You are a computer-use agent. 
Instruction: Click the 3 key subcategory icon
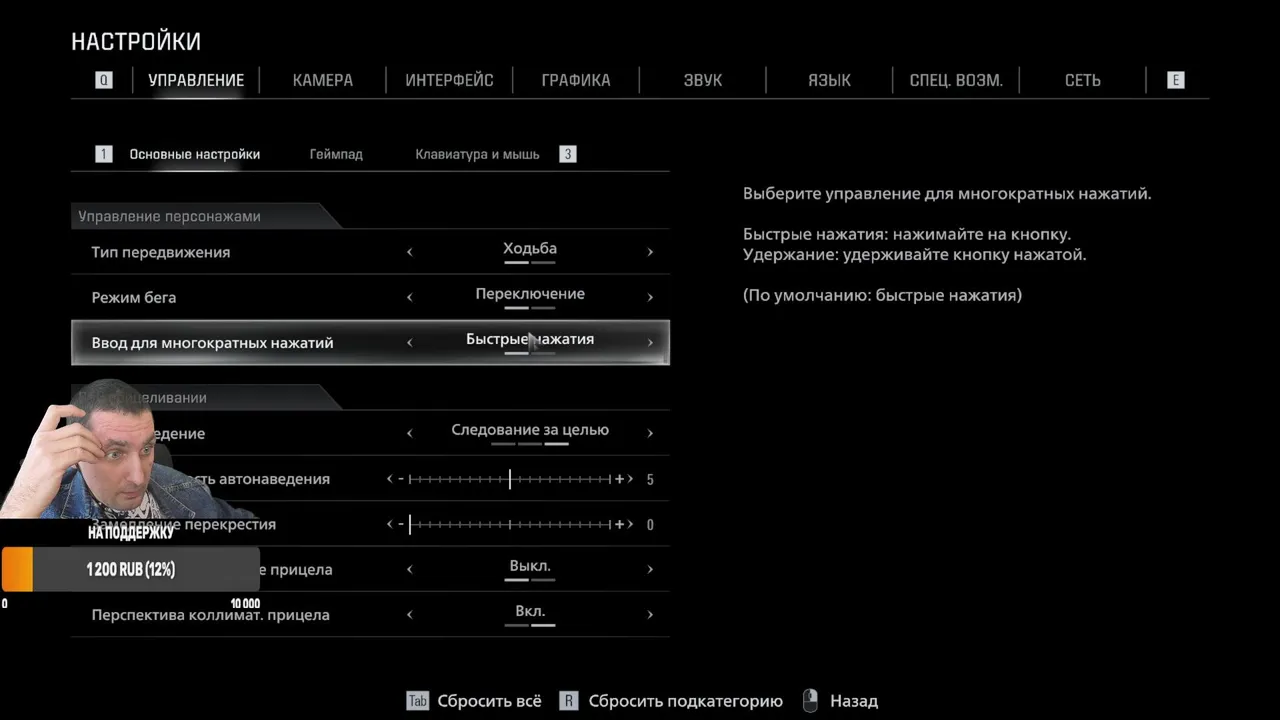[568, 154]
